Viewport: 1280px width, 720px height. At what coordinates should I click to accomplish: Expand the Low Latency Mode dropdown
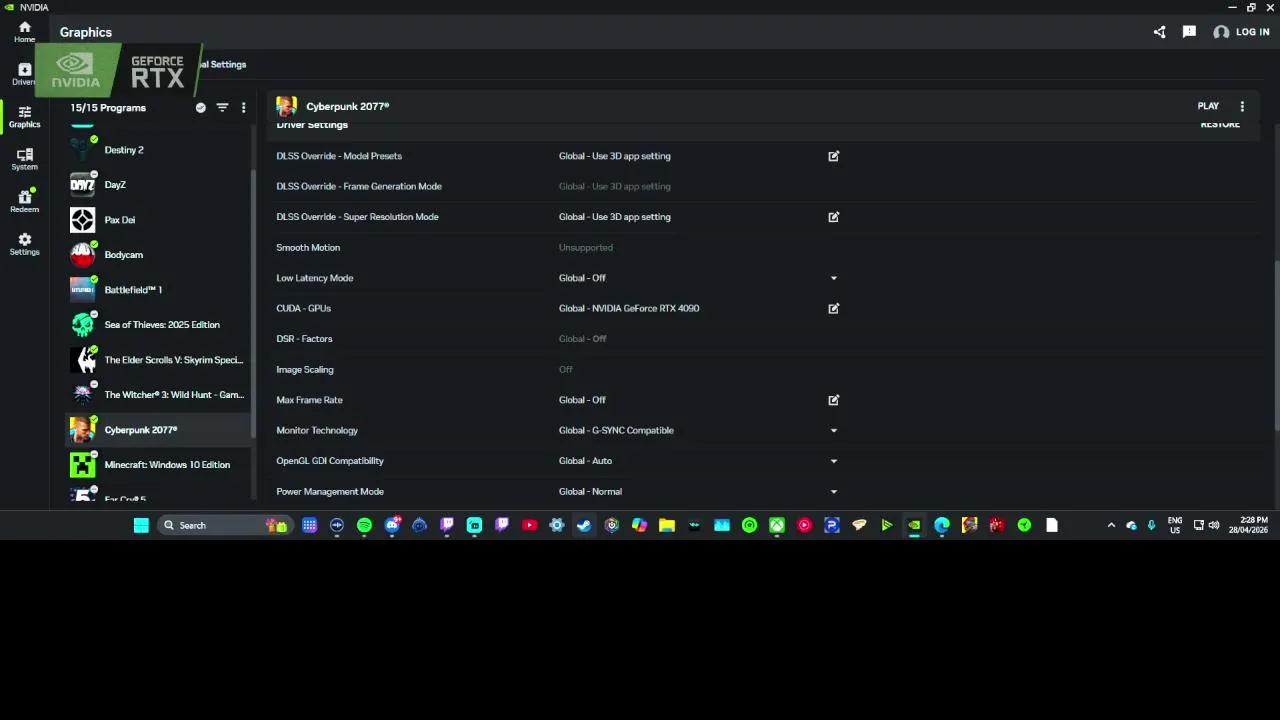pyautogui.click(x=833, y=278)
